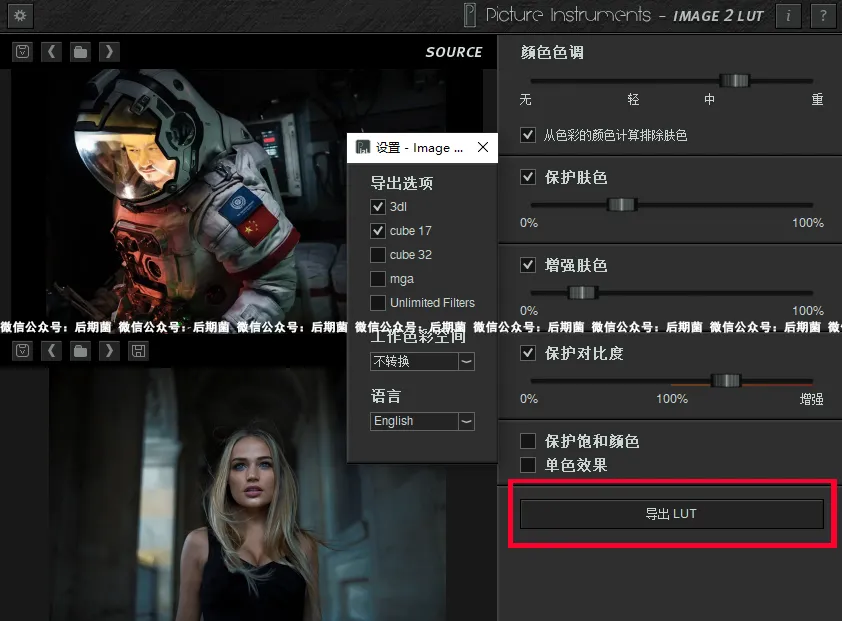
Task: Open folder icon in lower panel
Action: pos(81,351)
